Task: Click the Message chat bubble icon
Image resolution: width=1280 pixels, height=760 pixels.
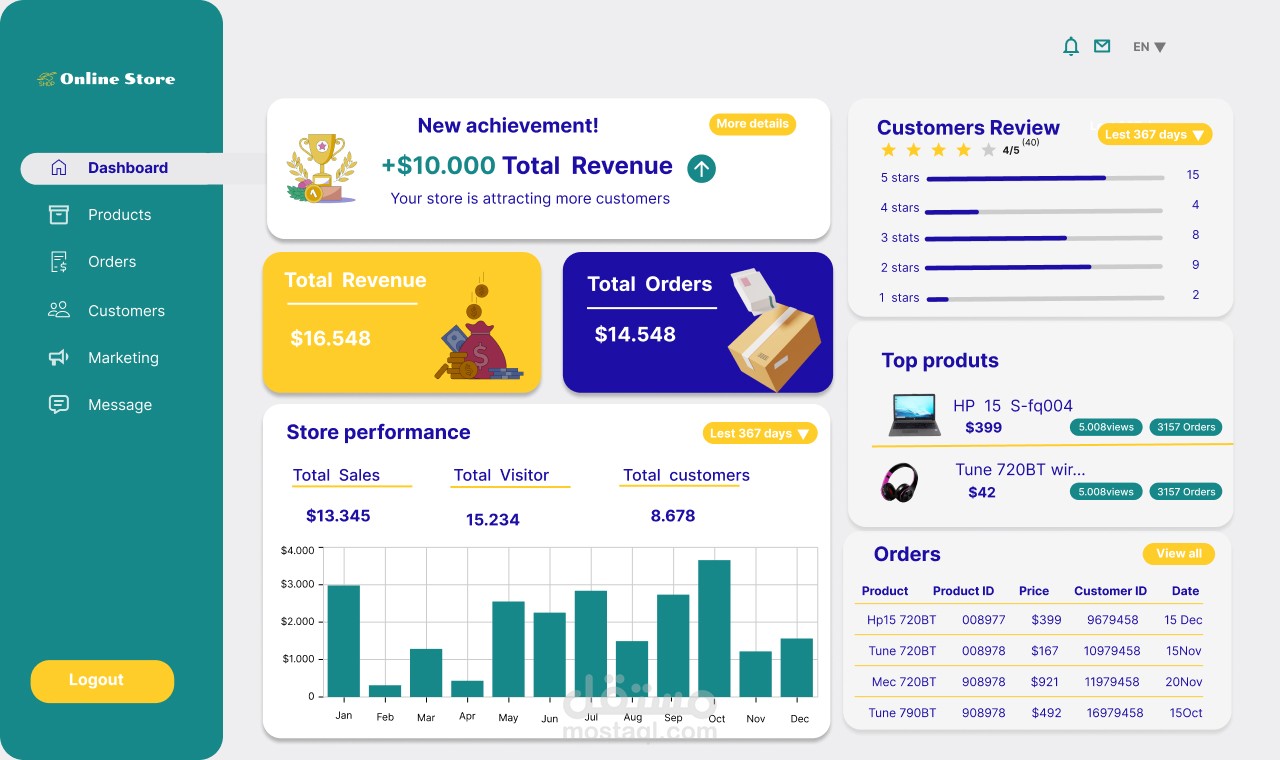Action: pyautogui.click(x=59, y=404)
